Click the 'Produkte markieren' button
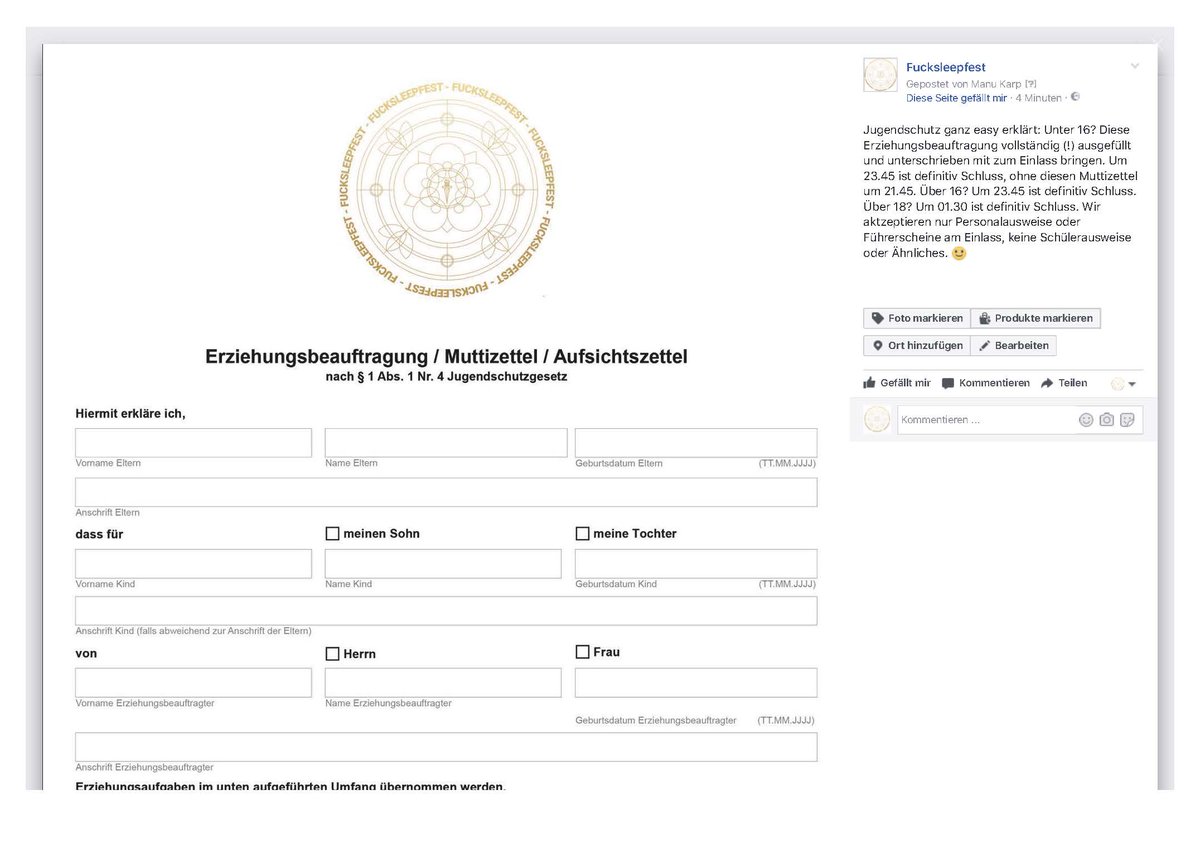1200x848 pixels. [1036, 318]
